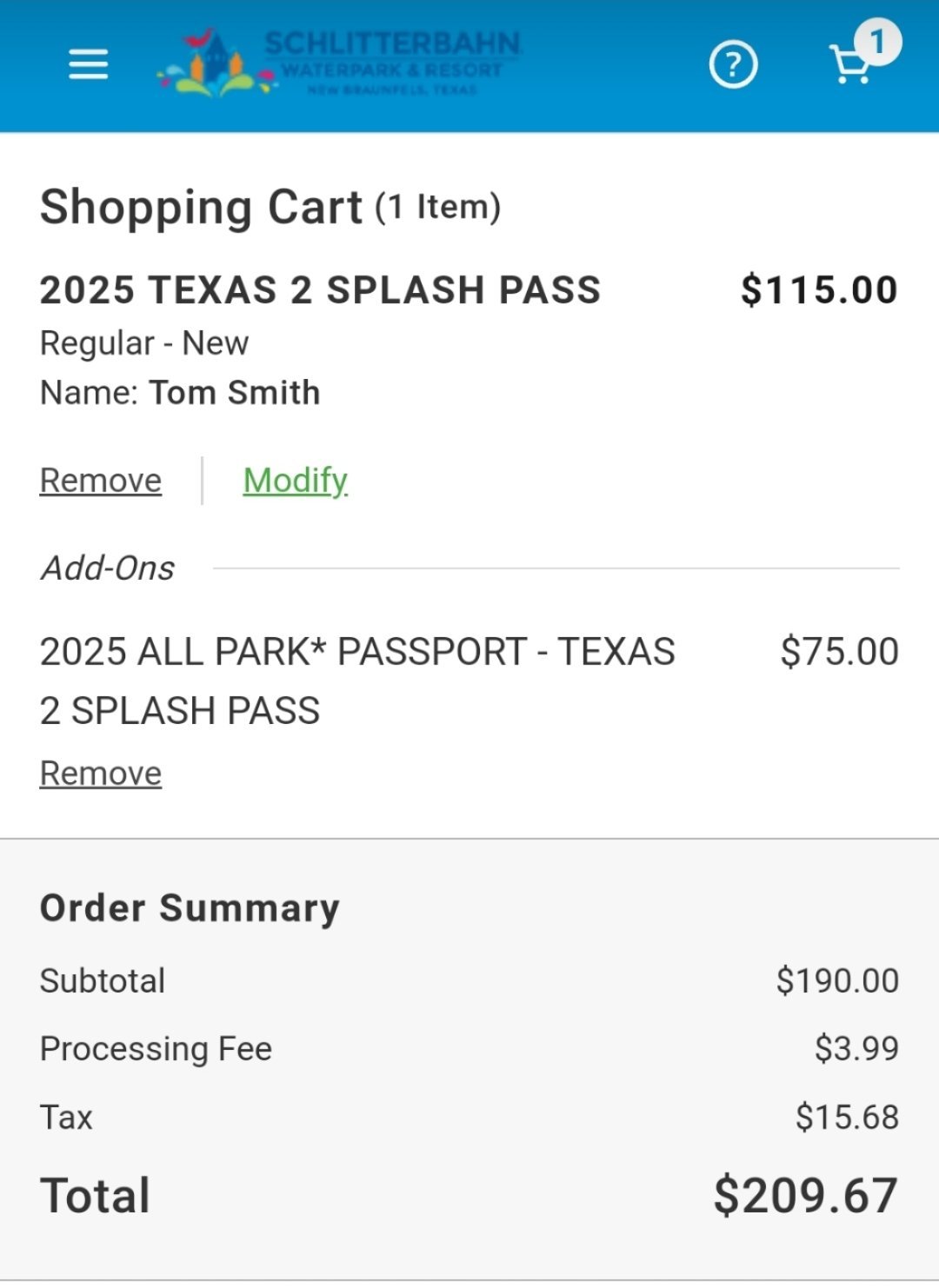Tap the cart item count badge
This screenshot has width=939, height=1288.
coord(877,42)
